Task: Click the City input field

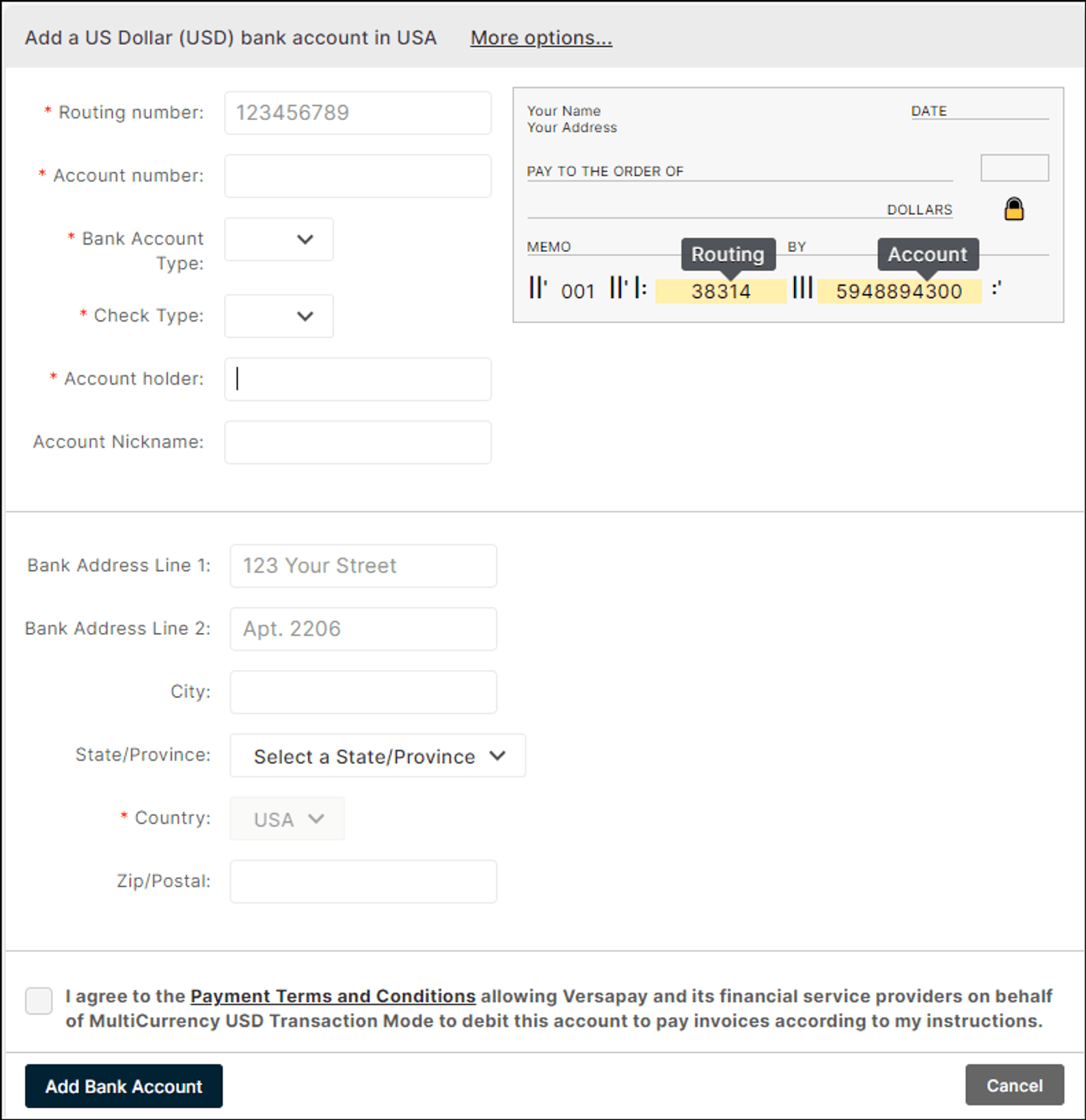Action: tap(363, 692)
